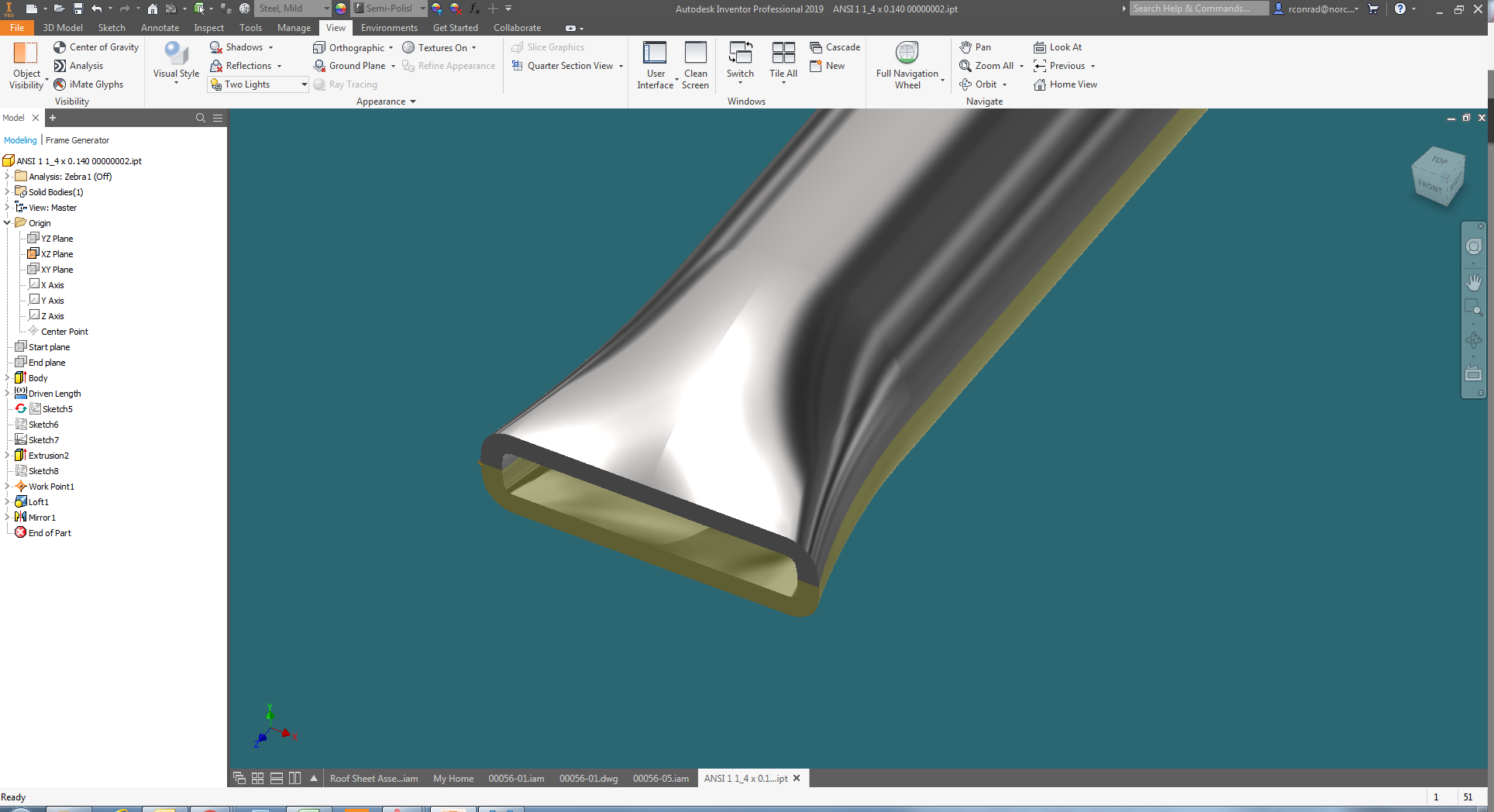
Task: Expand the Extrusion2 feature
Action: tap(7, 456)
